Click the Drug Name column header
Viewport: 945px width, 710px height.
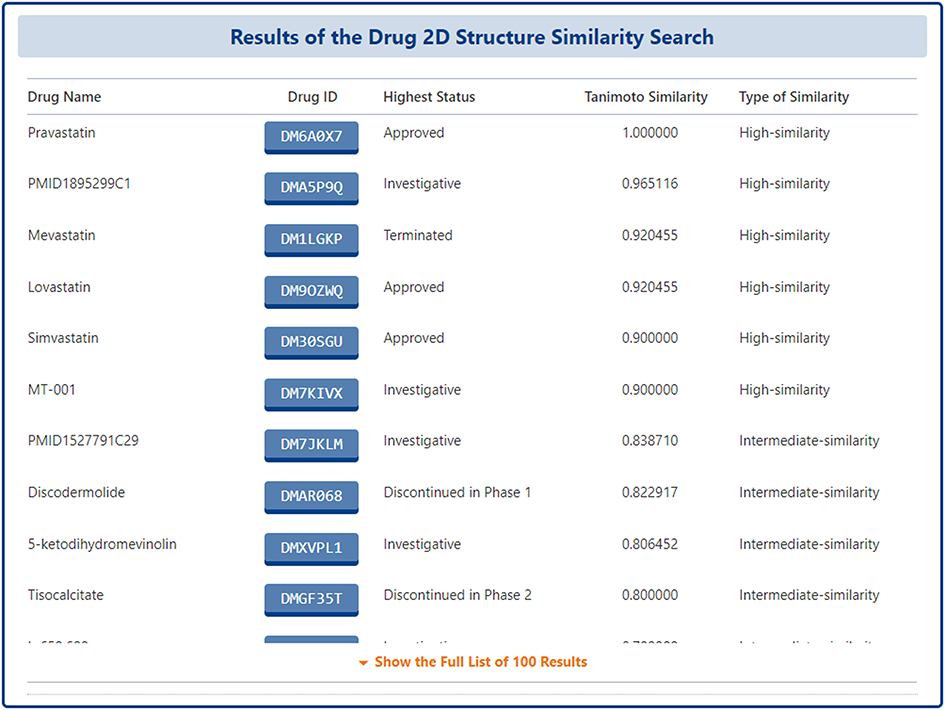pyautogui.click(x=65, y=97)
